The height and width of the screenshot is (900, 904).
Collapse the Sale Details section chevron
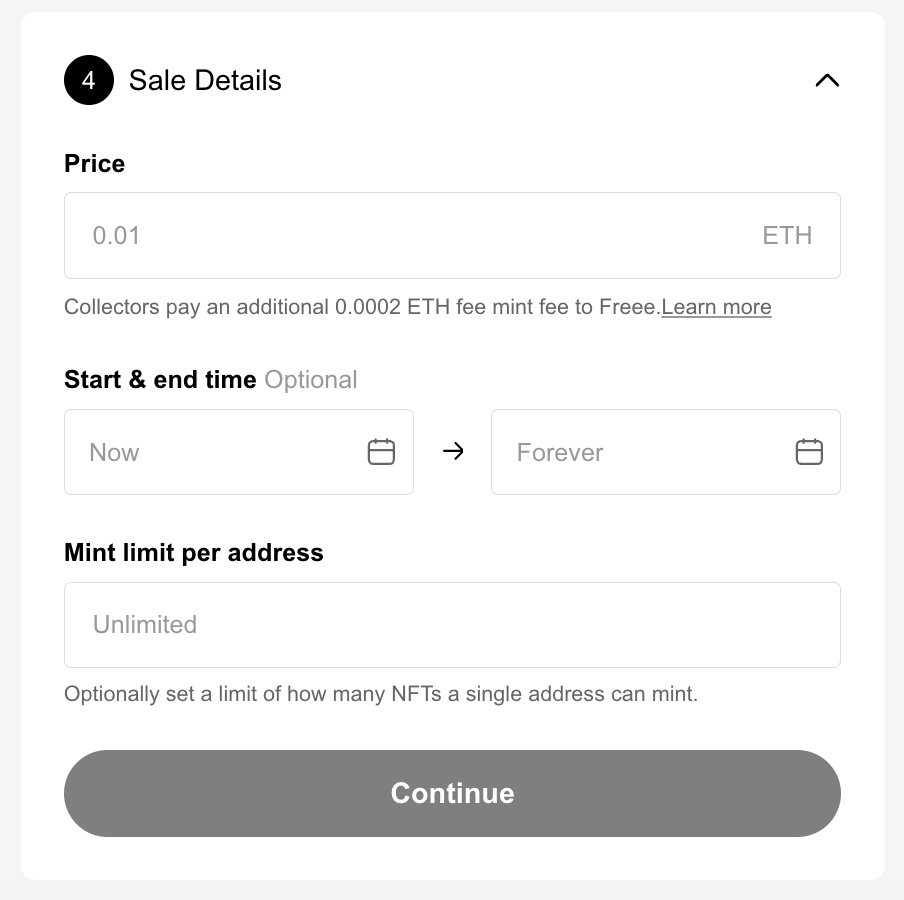[x=827, y=80]
